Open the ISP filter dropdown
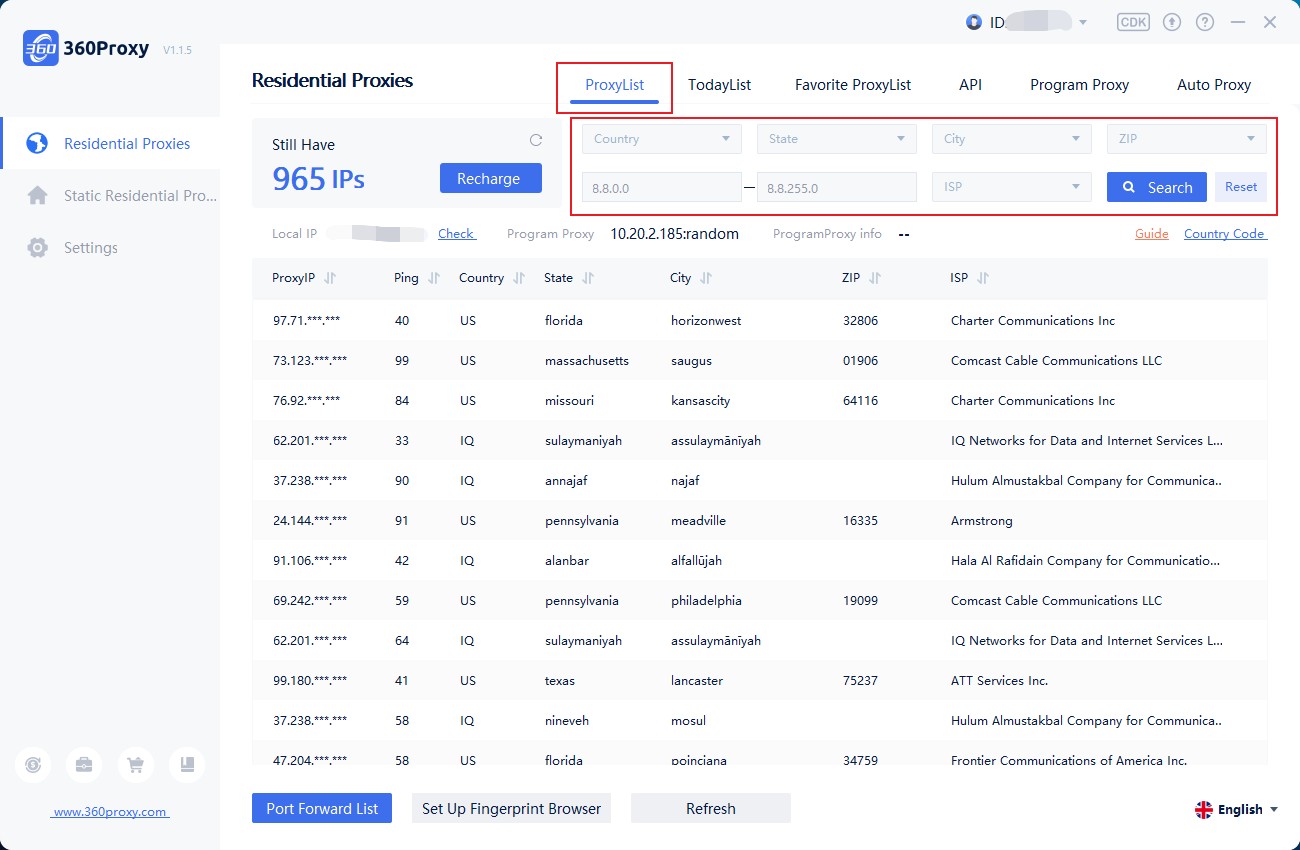The width and height of the screenshot is (1300, 850). pyautogui.click(x=1012, y=187)
